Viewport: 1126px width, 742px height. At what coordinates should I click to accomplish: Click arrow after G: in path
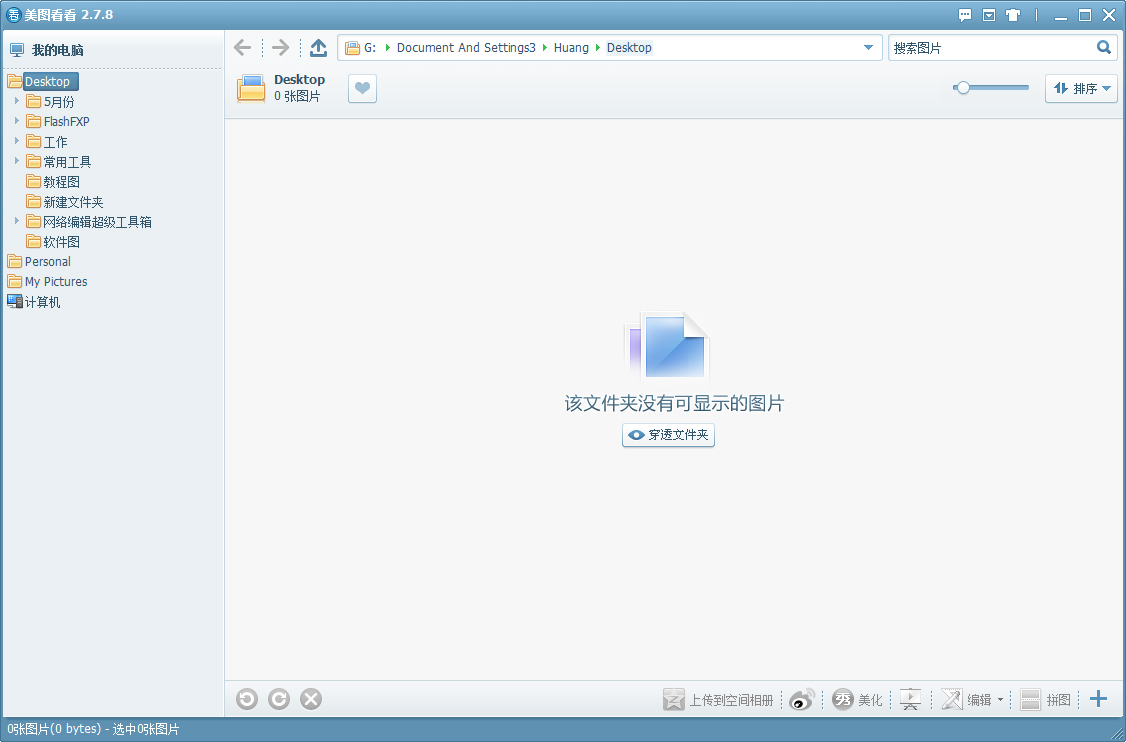tap(388, 47)
